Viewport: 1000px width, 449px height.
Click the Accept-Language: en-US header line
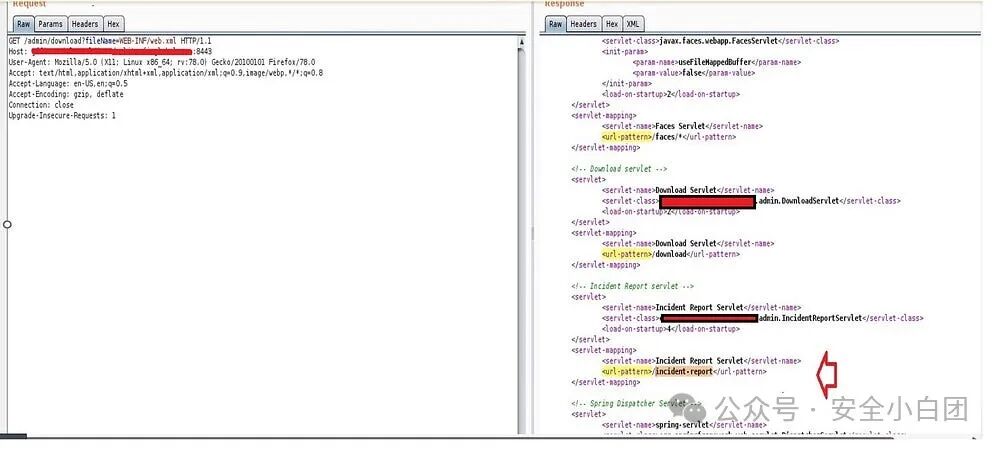point(68,84)
